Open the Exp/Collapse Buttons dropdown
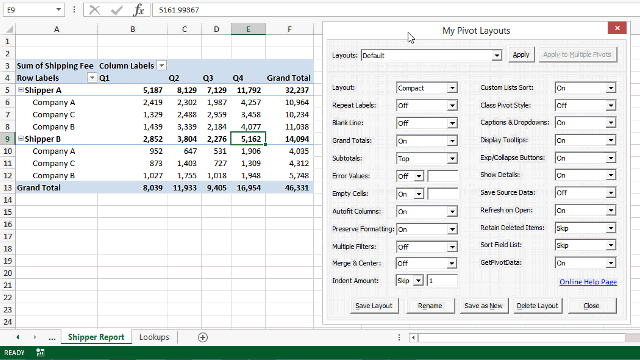The height and width of the screenshot is (360, 640). coord(611,158)
